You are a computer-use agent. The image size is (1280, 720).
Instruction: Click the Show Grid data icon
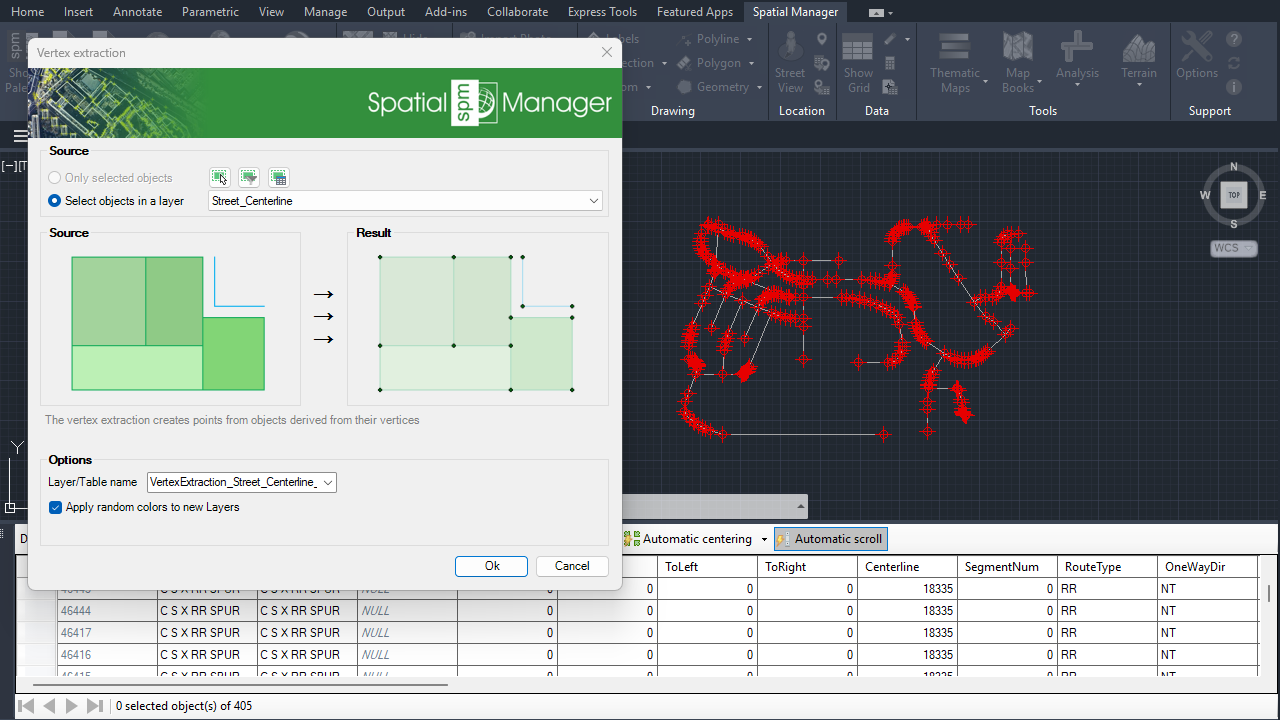pyautogui.click(x=858, y=62)
